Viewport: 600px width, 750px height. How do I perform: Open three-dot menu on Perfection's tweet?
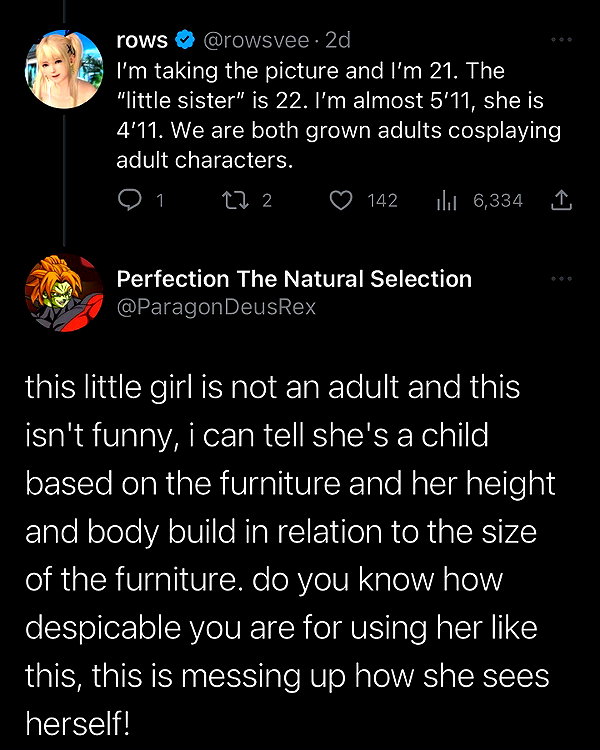(561, 278)
